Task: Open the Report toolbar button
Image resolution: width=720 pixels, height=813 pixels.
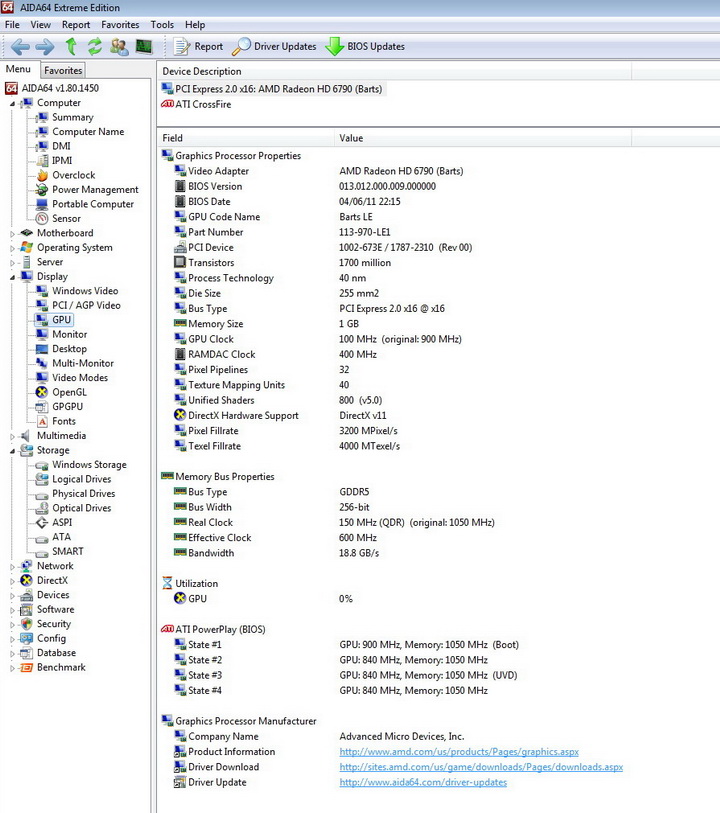Action: 198,47
